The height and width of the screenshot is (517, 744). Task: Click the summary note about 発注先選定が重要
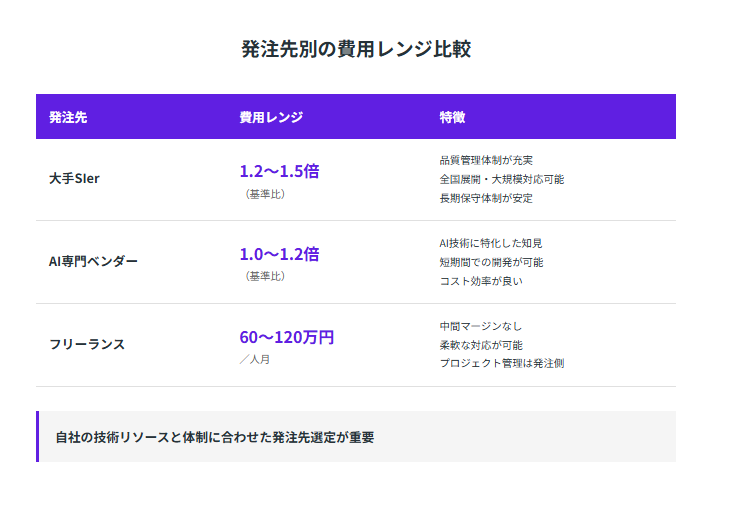pyautogui.click(x=215, y=437)
